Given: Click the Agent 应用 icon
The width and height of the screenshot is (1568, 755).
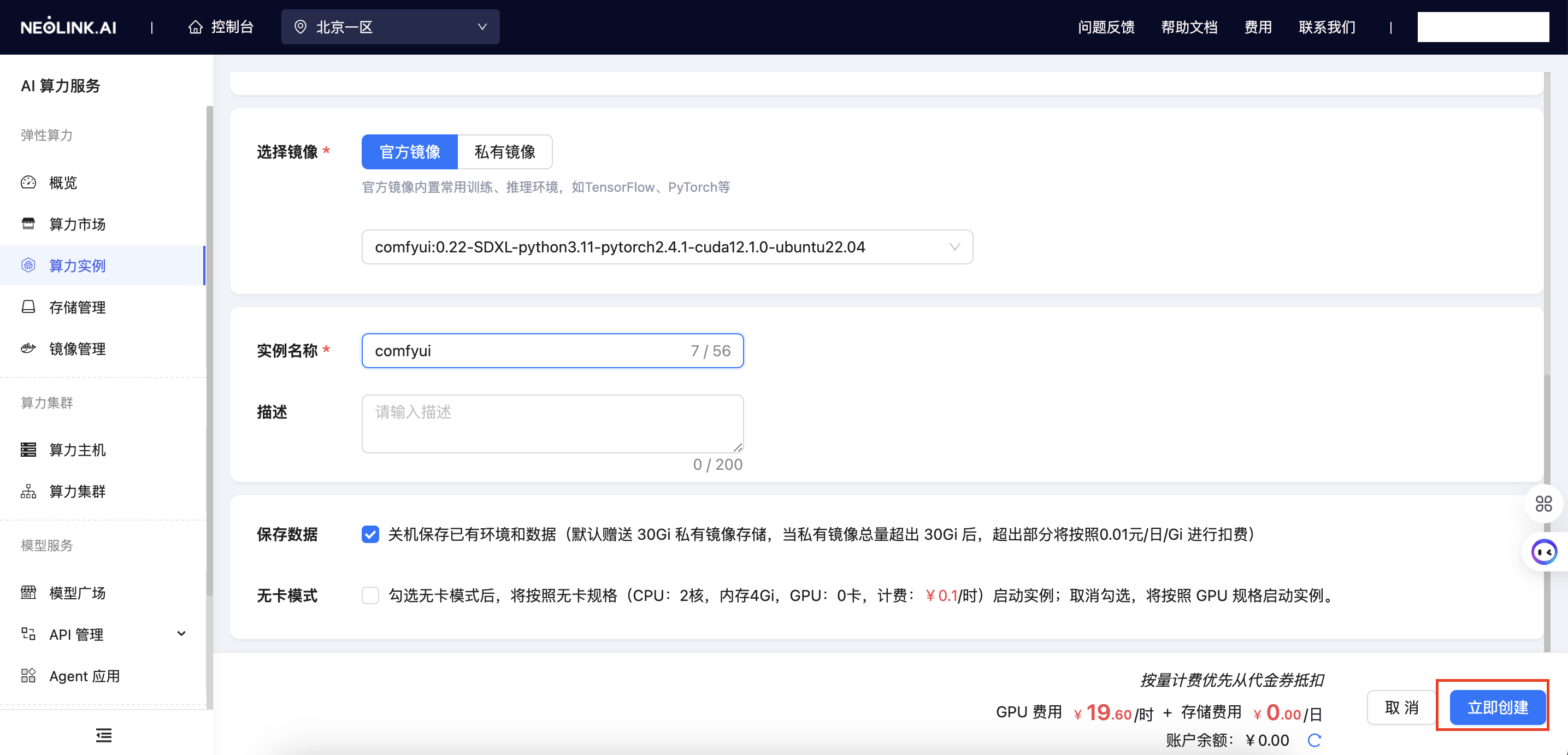Looking at the screenshot, I should pyautogui.click(x=28, y=675).
